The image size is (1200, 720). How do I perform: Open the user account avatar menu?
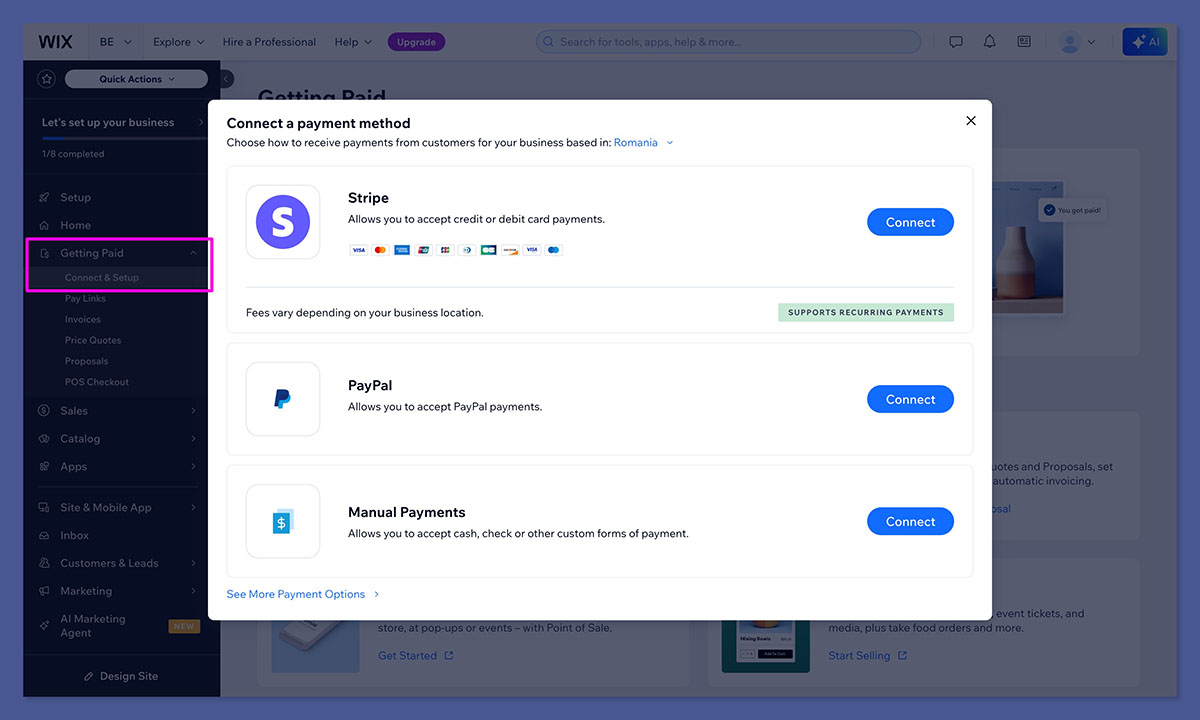tap(1077, 42)
